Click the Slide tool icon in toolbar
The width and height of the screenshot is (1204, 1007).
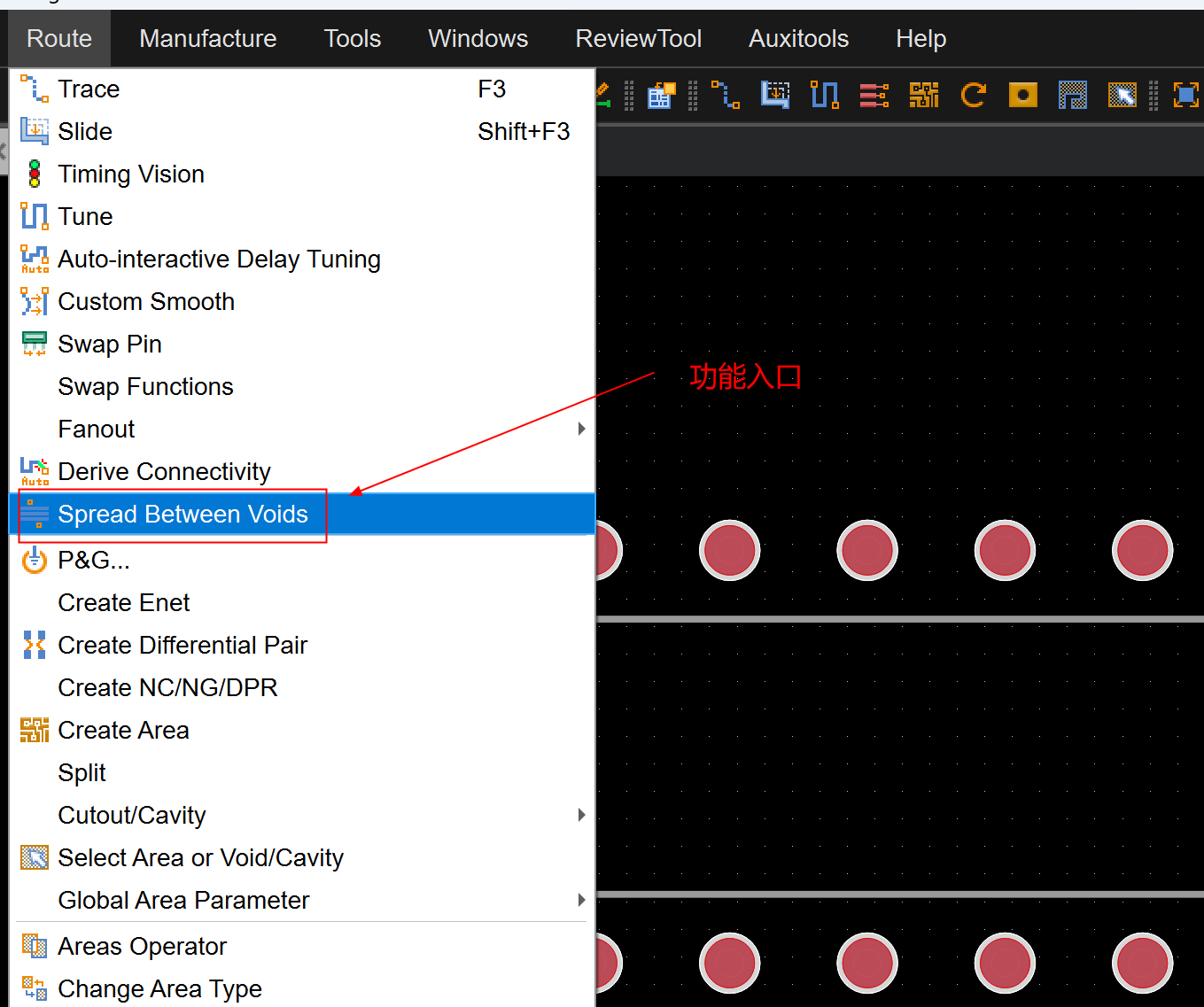775,95
